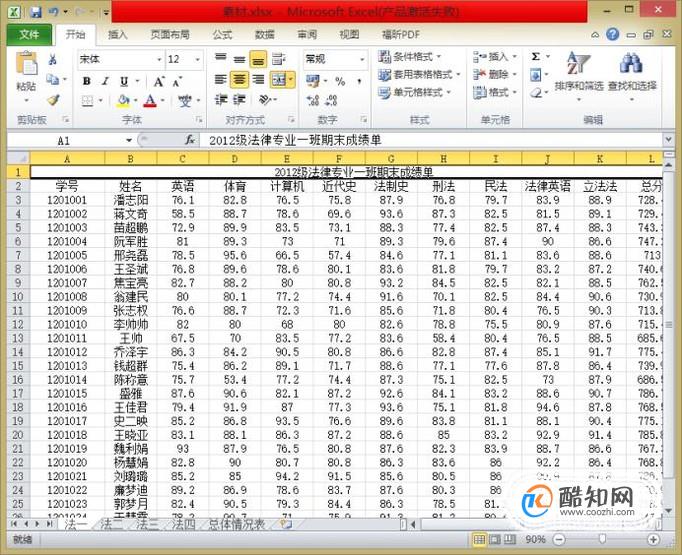
Task: Click the Cut scissors icon
Action: 53,59
